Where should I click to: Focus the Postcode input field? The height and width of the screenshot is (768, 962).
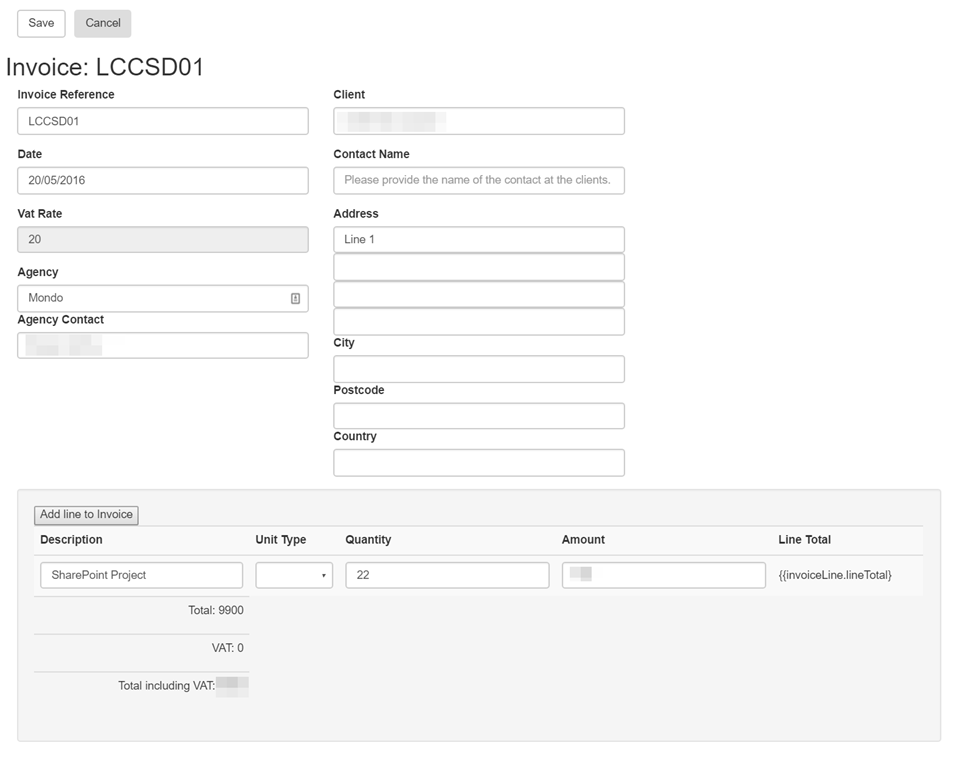(x=478, y=416)
